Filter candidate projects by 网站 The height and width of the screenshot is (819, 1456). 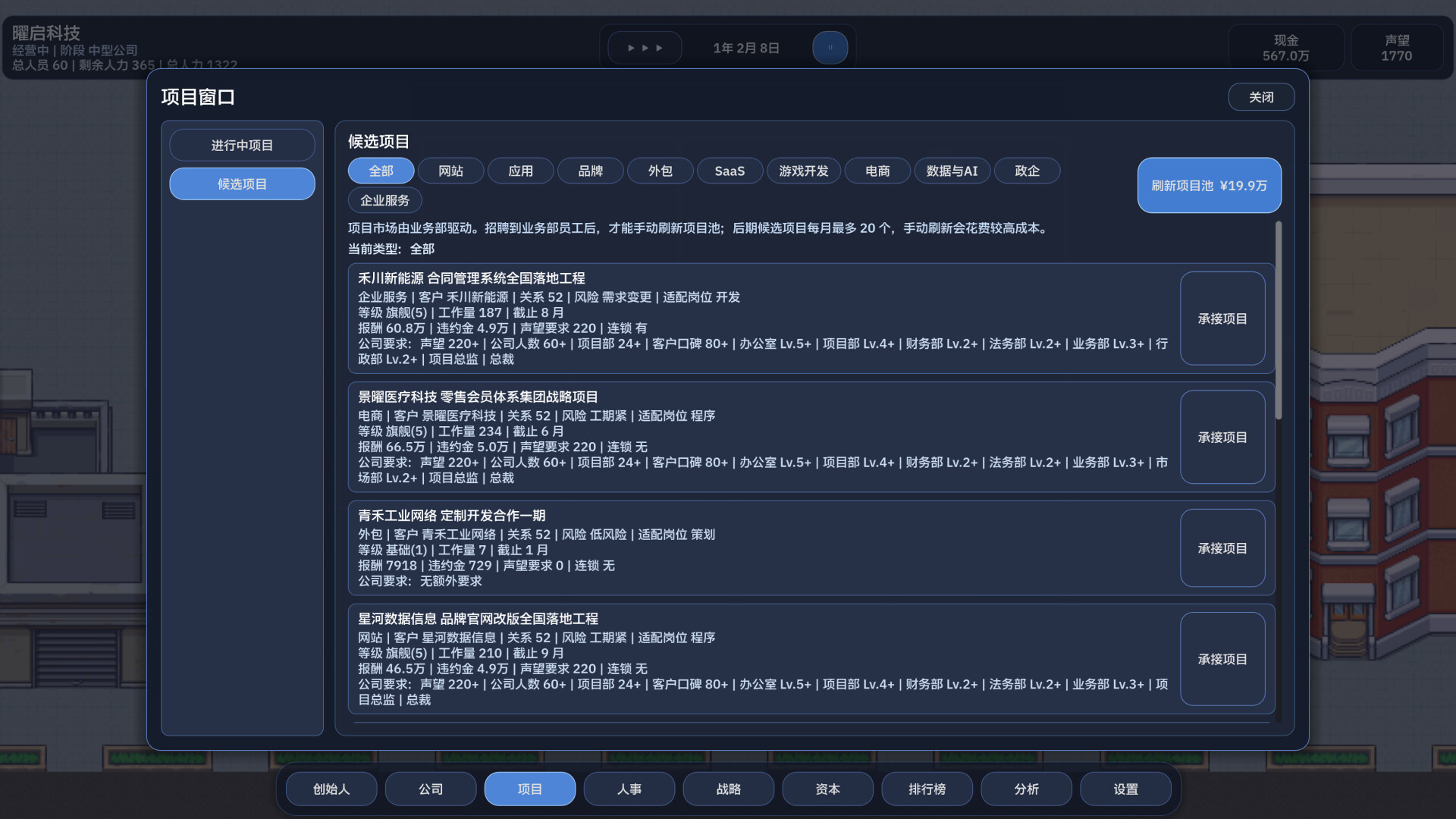450,171
